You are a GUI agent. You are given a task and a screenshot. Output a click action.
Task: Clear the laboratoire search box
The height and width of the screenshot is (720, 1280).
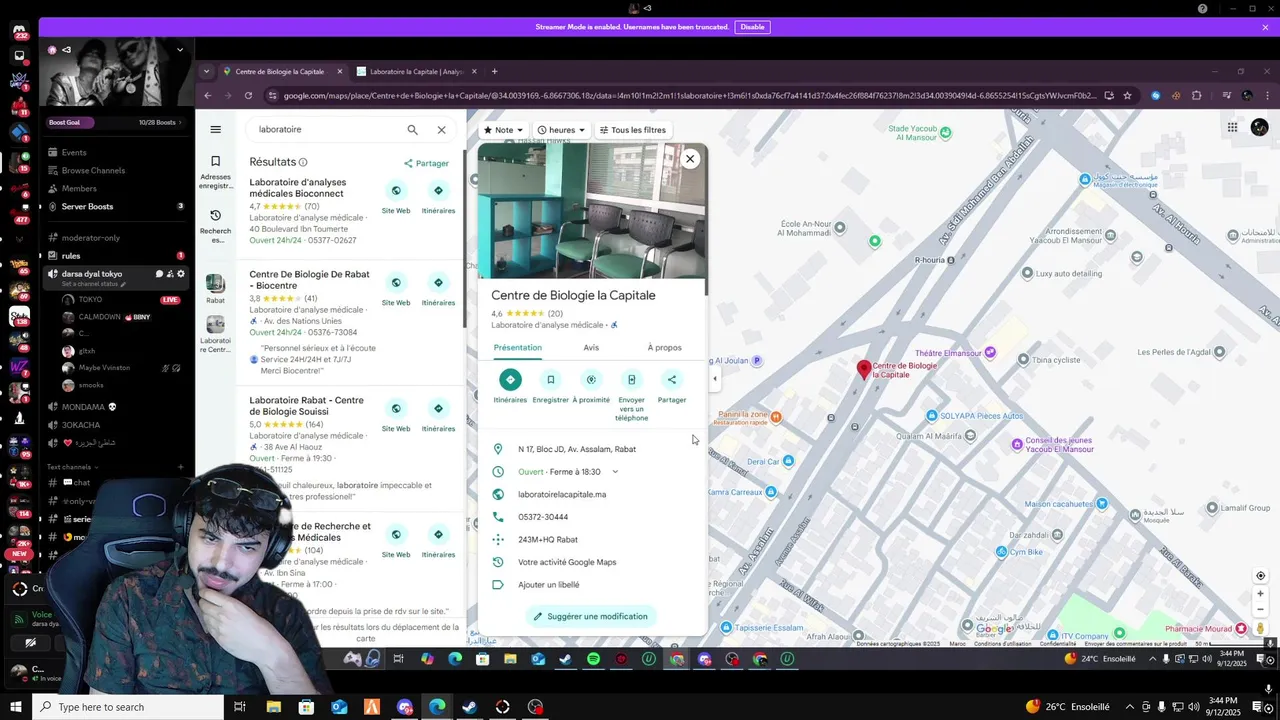click(441, 130)
